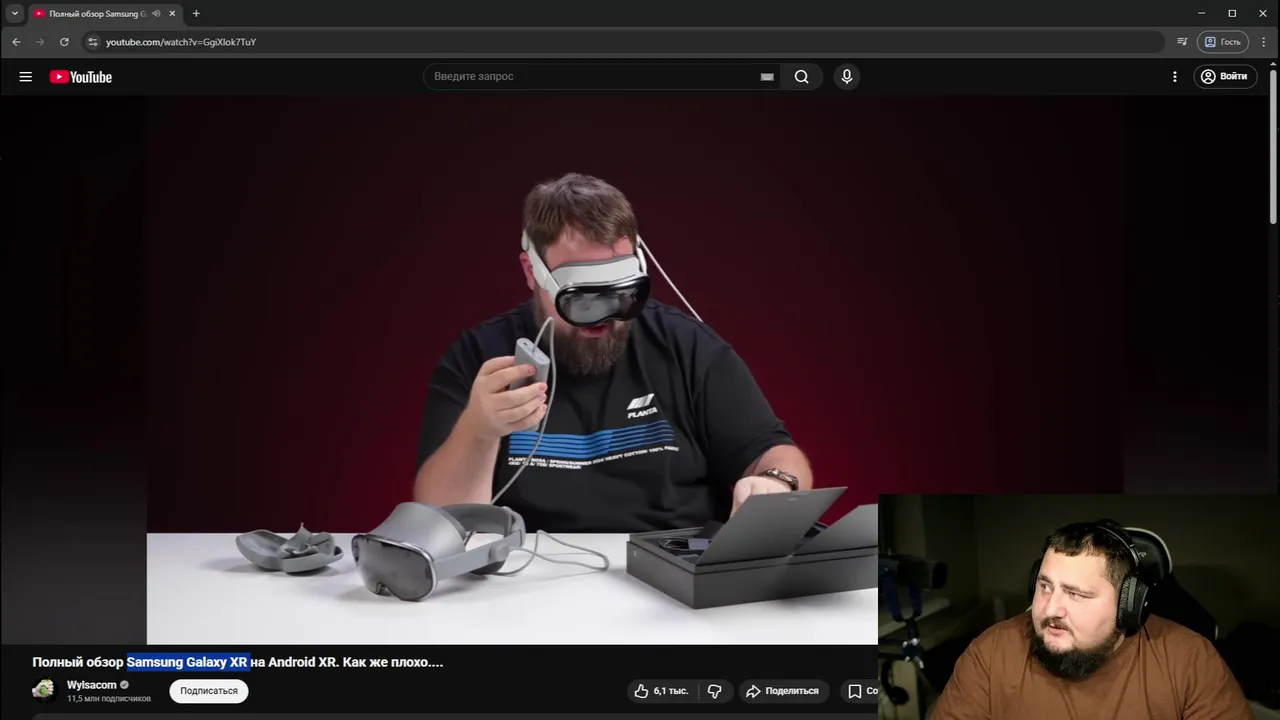
Task: Open the Wylsacom channel name link
Action: click(92, 685)
